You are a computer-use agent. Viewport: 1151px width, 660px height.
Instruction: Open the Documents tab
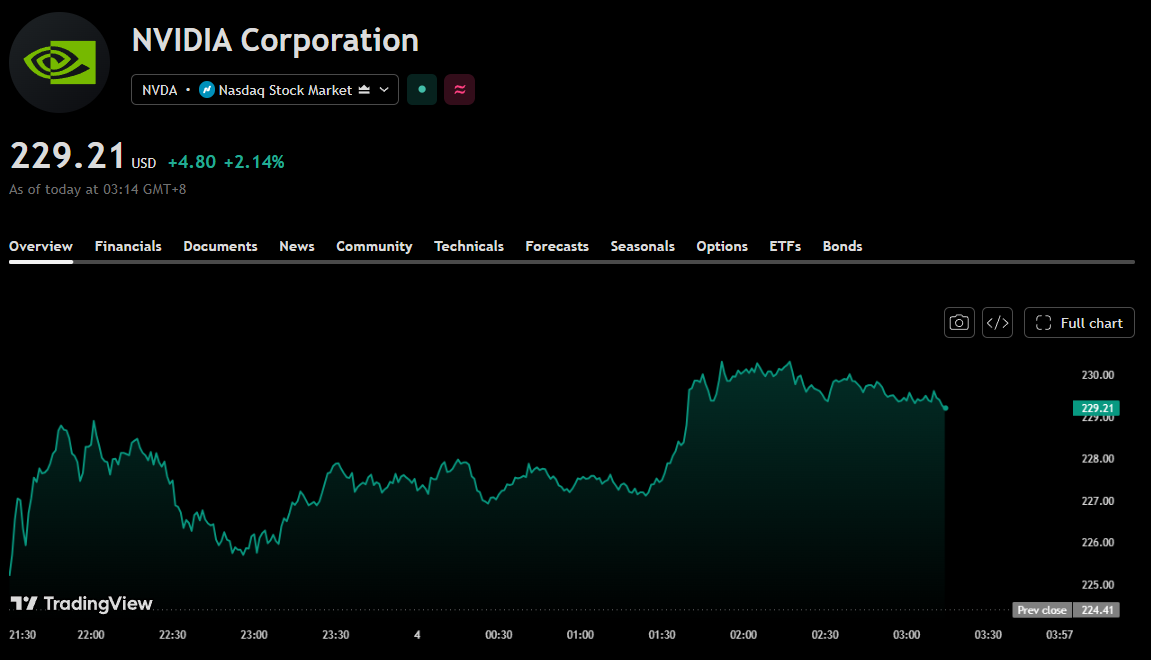pos(220,247)
